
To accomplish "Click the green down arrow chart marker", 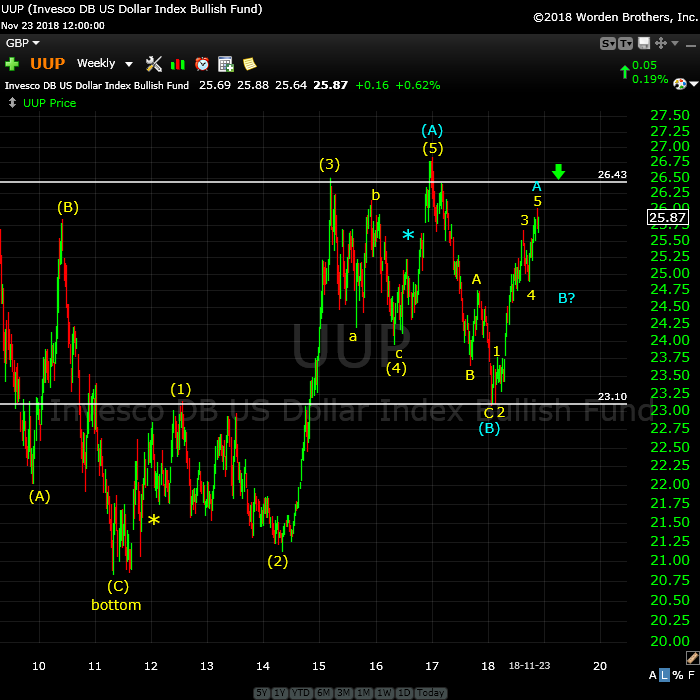I will (x=558, y=172).
